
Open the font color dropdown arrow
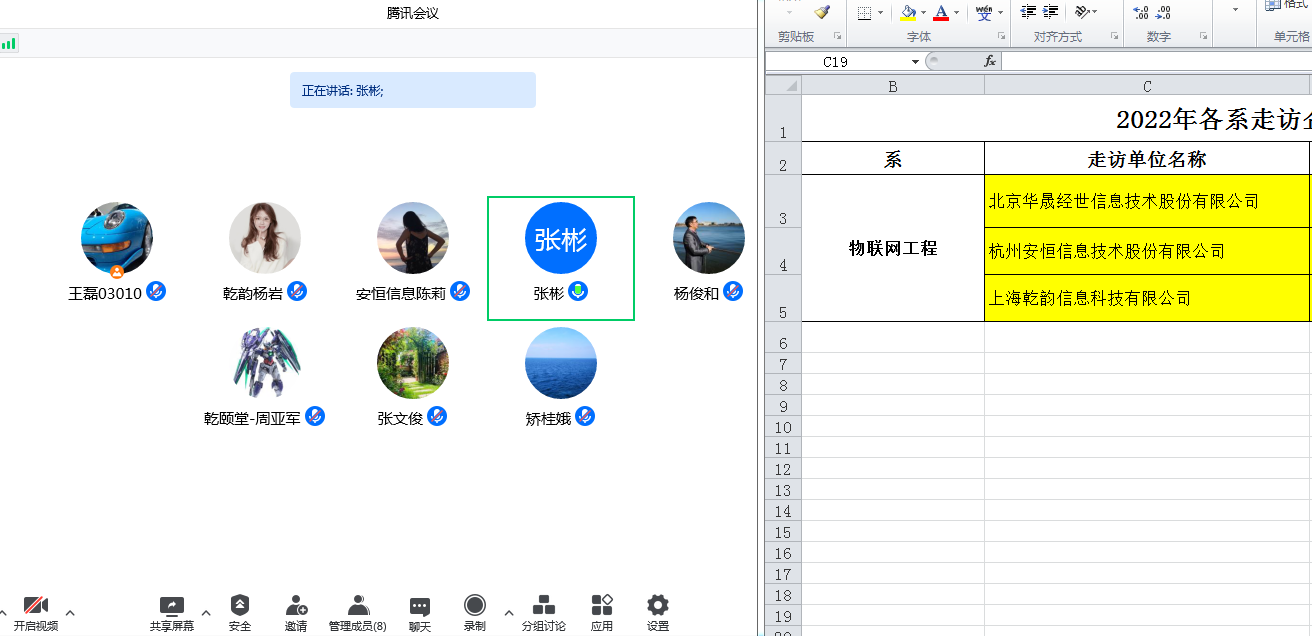point(956,13)
